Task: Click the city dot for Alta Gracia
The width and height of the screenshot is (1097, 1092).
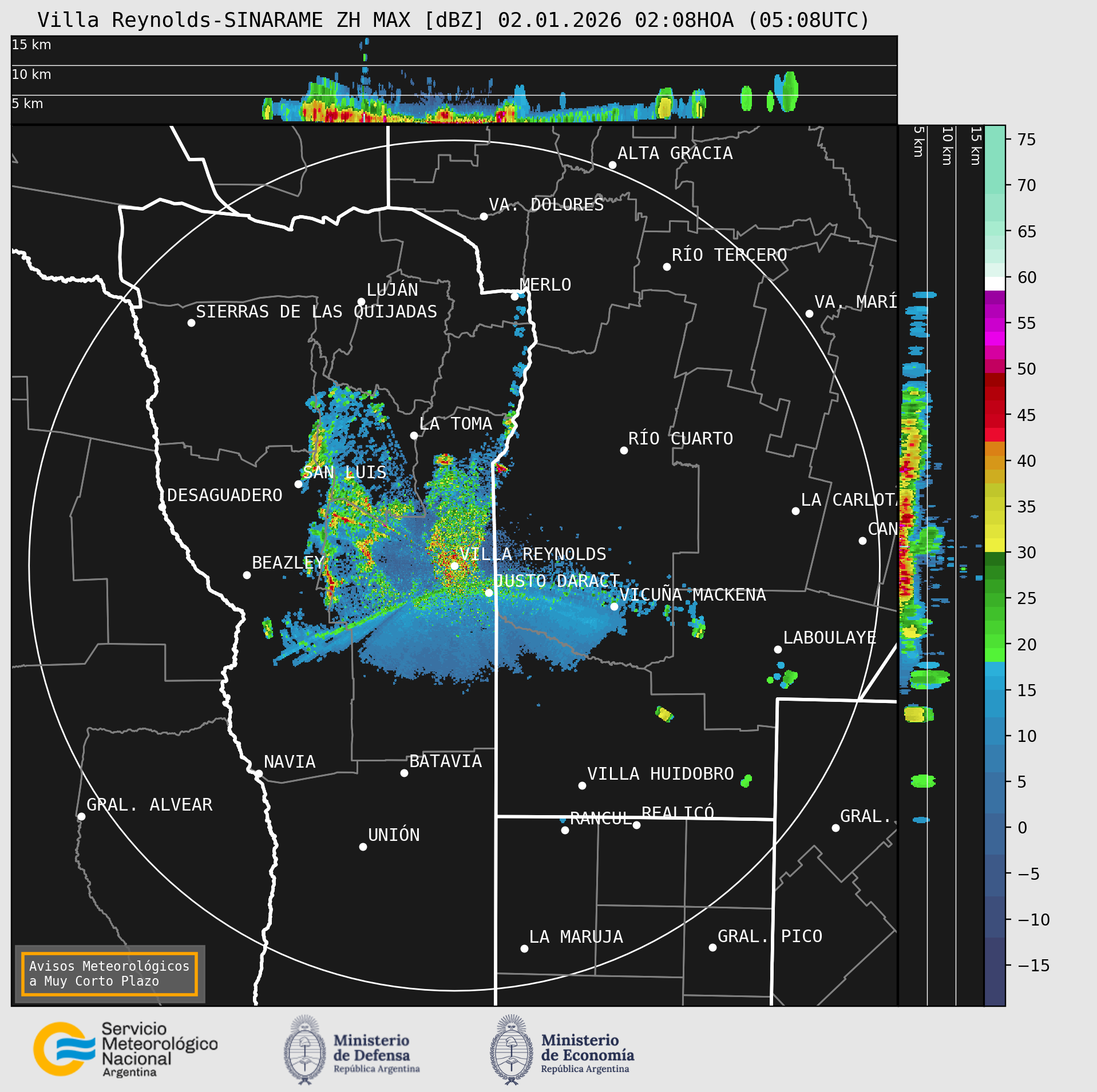Action: [x=612, y=165]
